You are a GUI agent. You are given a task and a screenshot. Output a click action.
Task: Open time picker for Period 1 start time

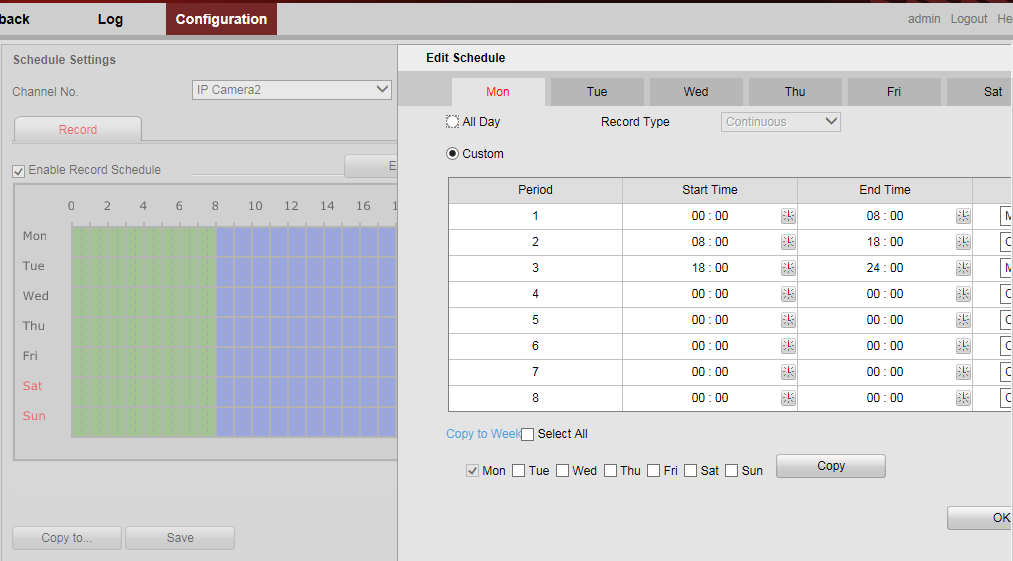(x=788, y=216)
